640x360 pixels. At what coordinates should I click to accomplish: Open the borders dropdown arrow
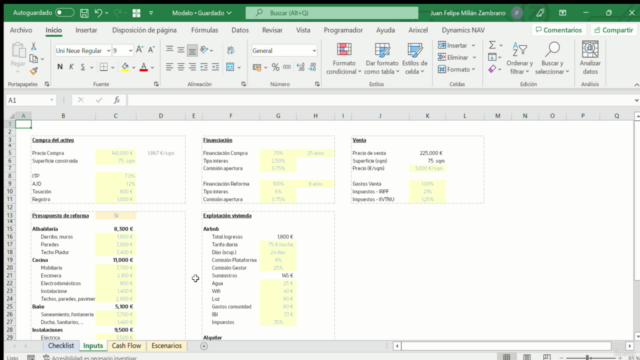pos(113,67)
